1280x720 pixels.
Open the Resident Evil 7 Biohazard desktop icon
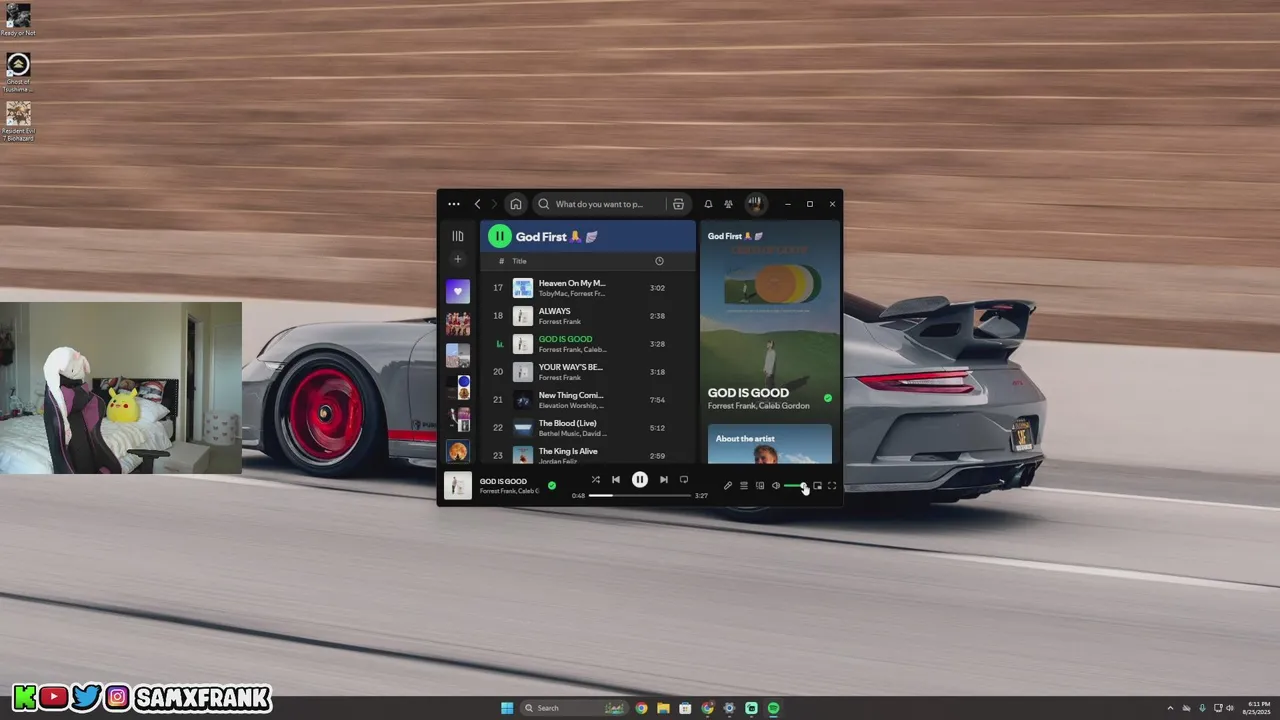(x=18, y=121)
